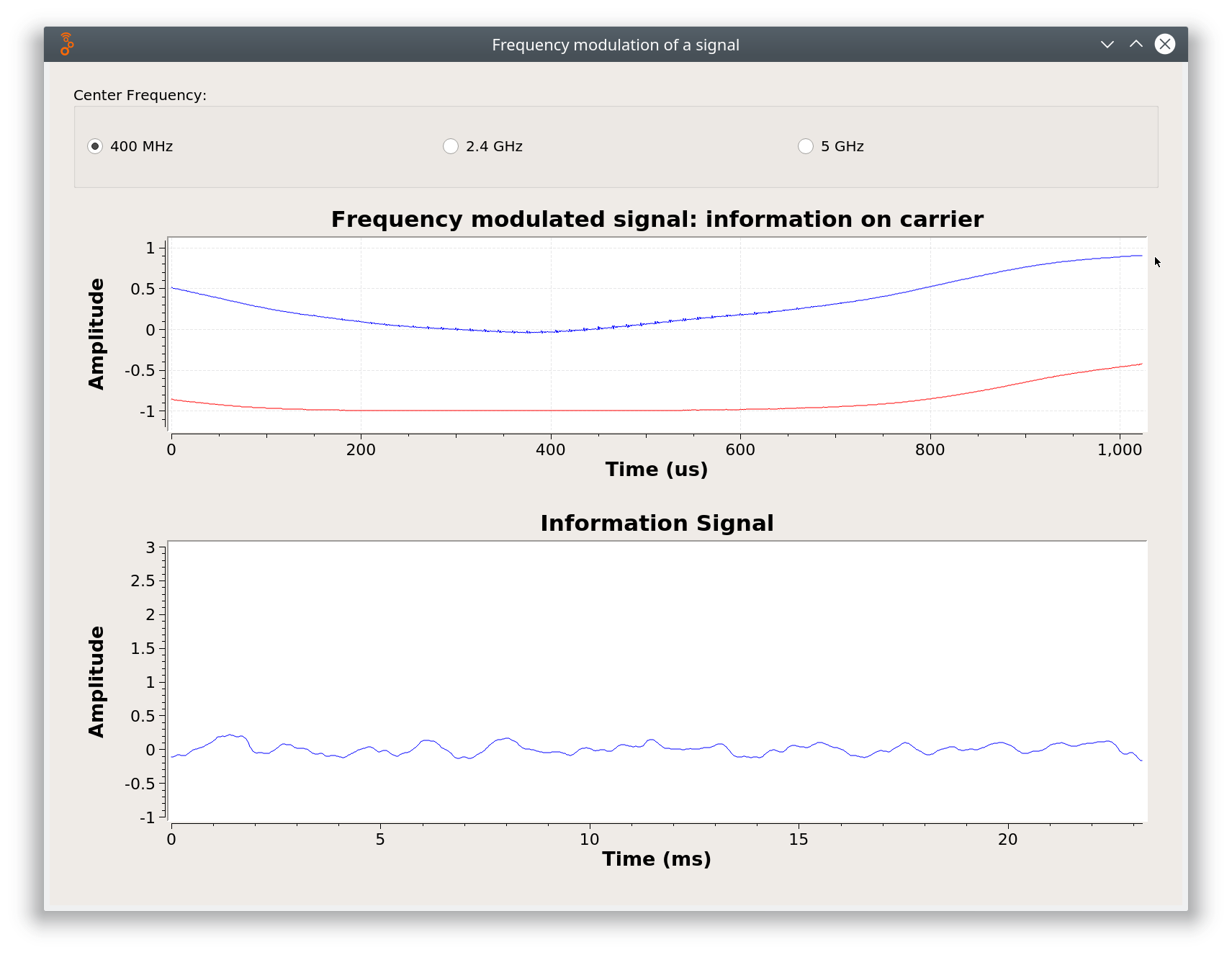Select the 2.4 GHz radio button
Image resolution: width=1232 pixels, height=955 pixels.
tap(451, 146)
